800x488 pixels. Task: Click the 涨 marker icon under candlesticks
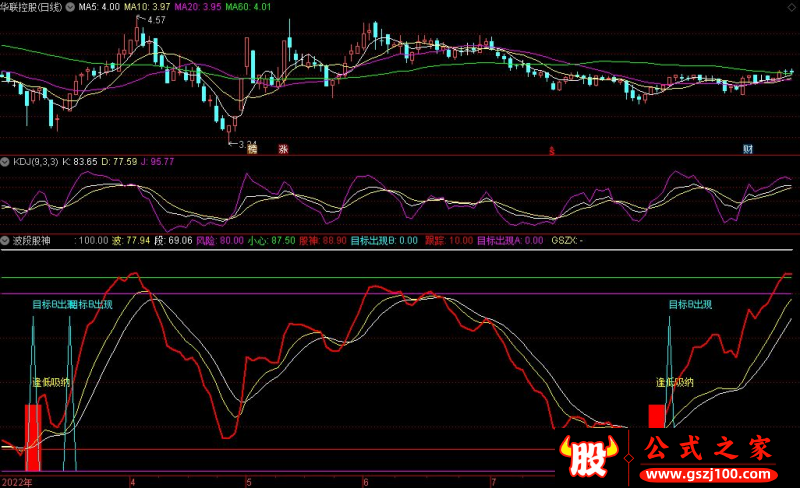click(283, 149)
